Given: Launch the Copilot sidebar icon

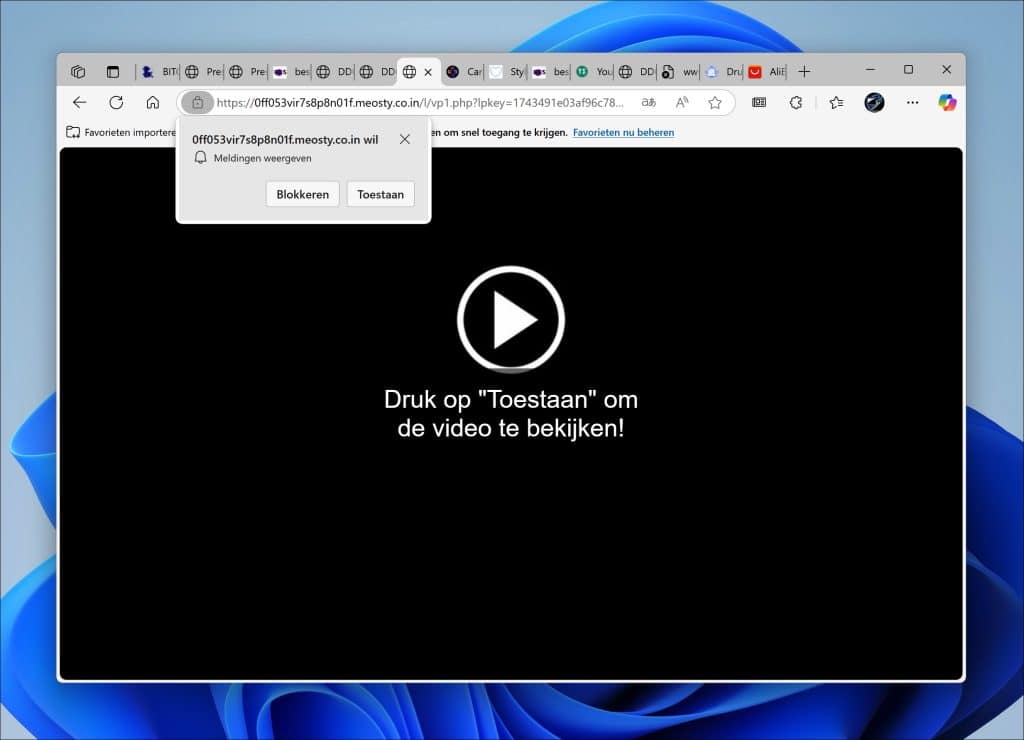Looking at the screenshot, I should [x=947, y=102].
